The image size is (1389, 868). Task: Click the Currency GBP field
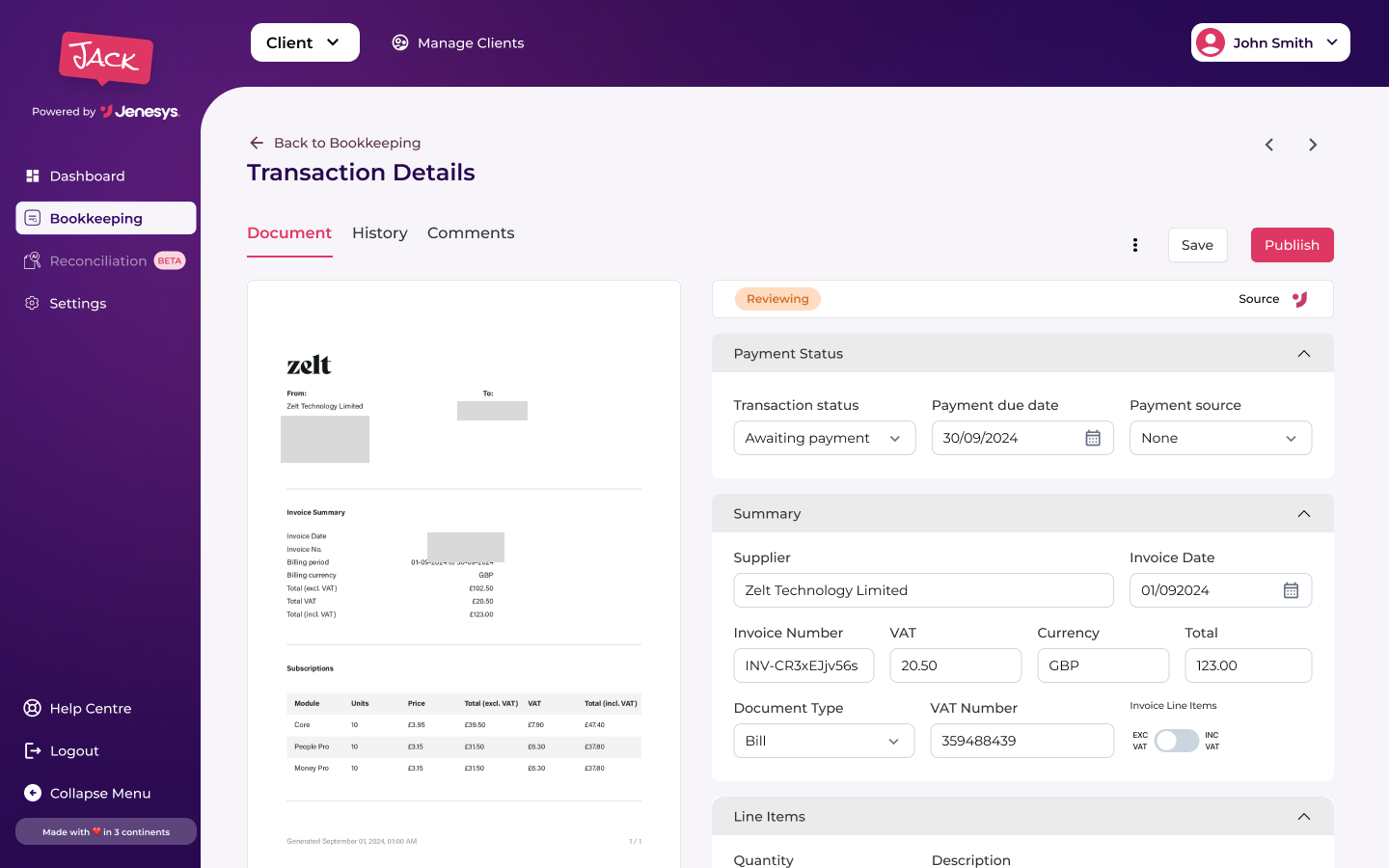(1103, 665)
